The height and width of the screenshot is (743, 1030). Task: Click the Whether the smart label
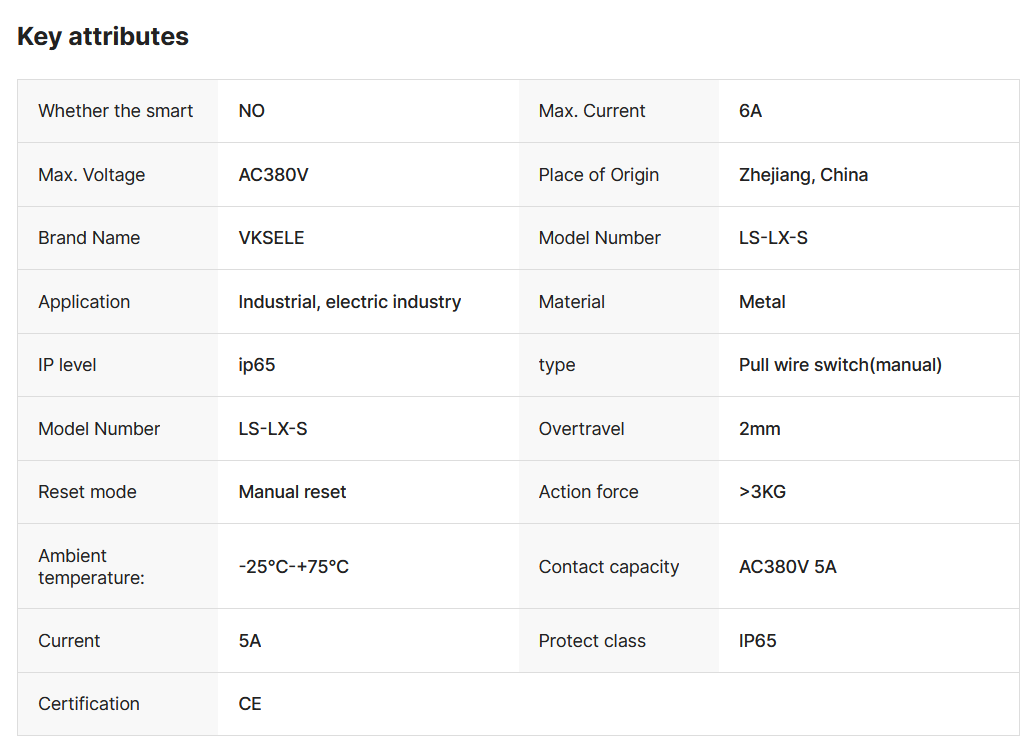[x=116, y=111]
